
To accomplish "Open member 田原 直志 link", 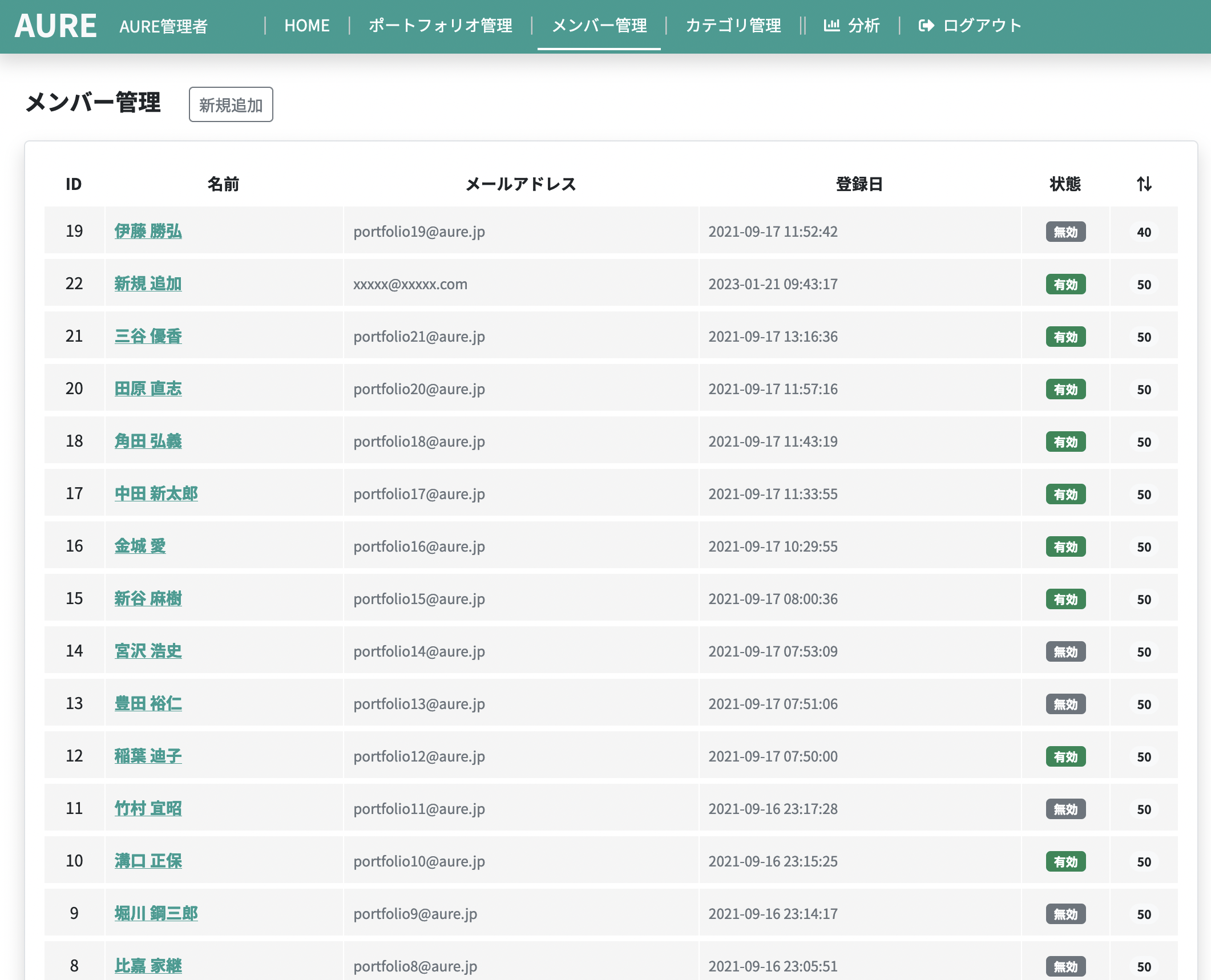I will click(x=148, y=388).
